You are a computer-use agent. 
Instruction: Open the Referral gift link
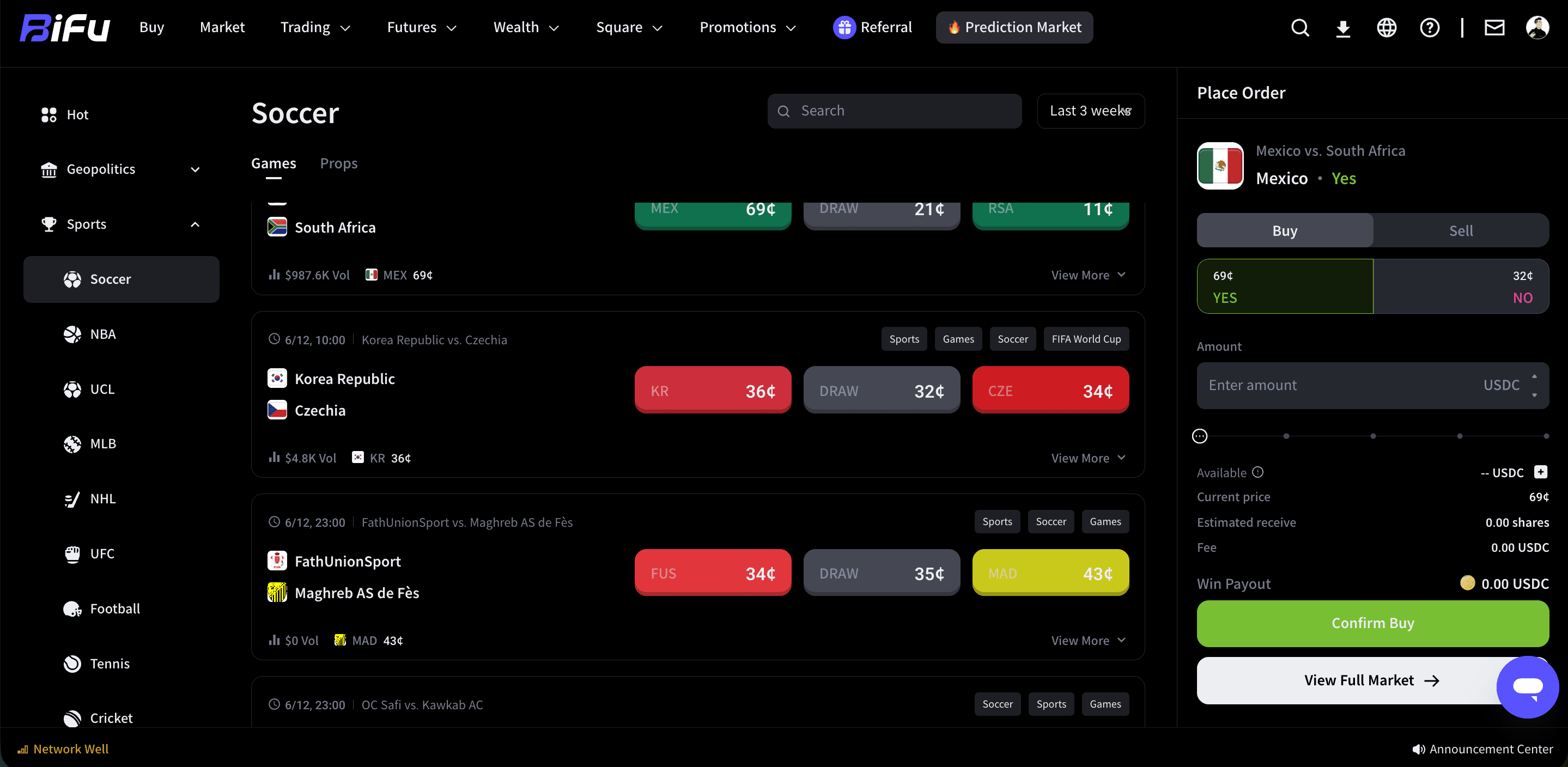872,27
